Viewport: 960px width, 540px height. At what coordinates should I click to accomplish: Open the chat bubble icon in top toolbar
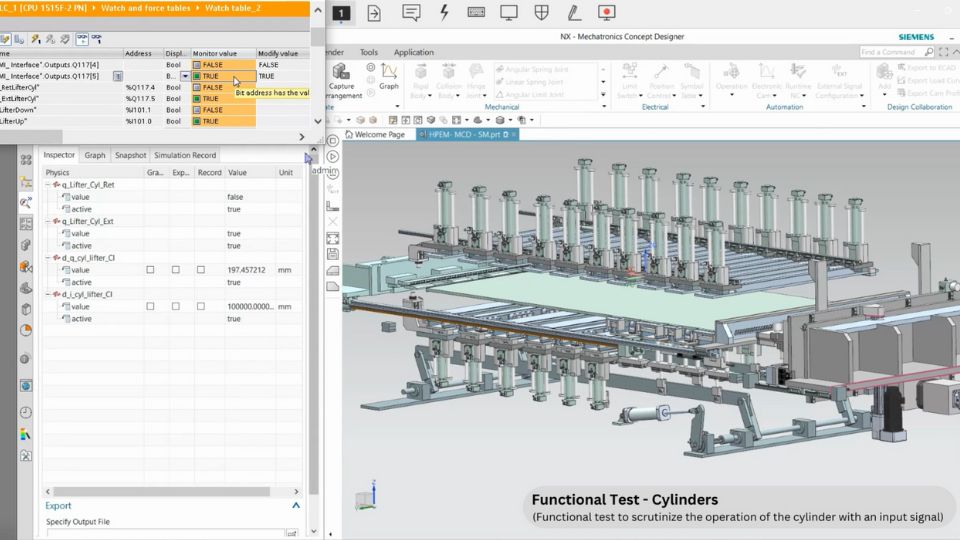pos(411,12)
